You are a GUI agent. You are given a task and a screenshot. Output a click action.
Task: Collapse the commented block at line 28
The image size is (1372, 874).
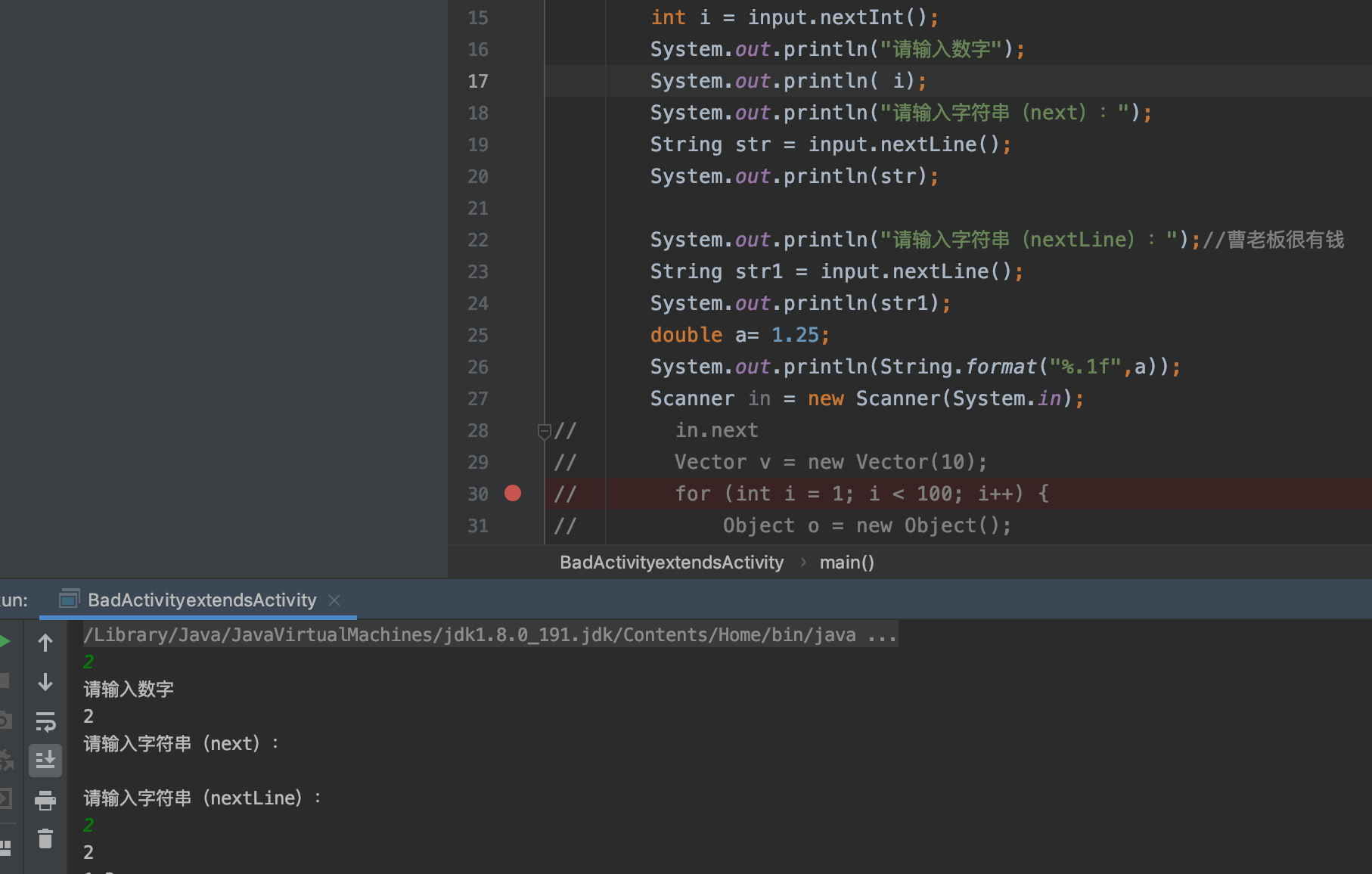pos(544,431)
